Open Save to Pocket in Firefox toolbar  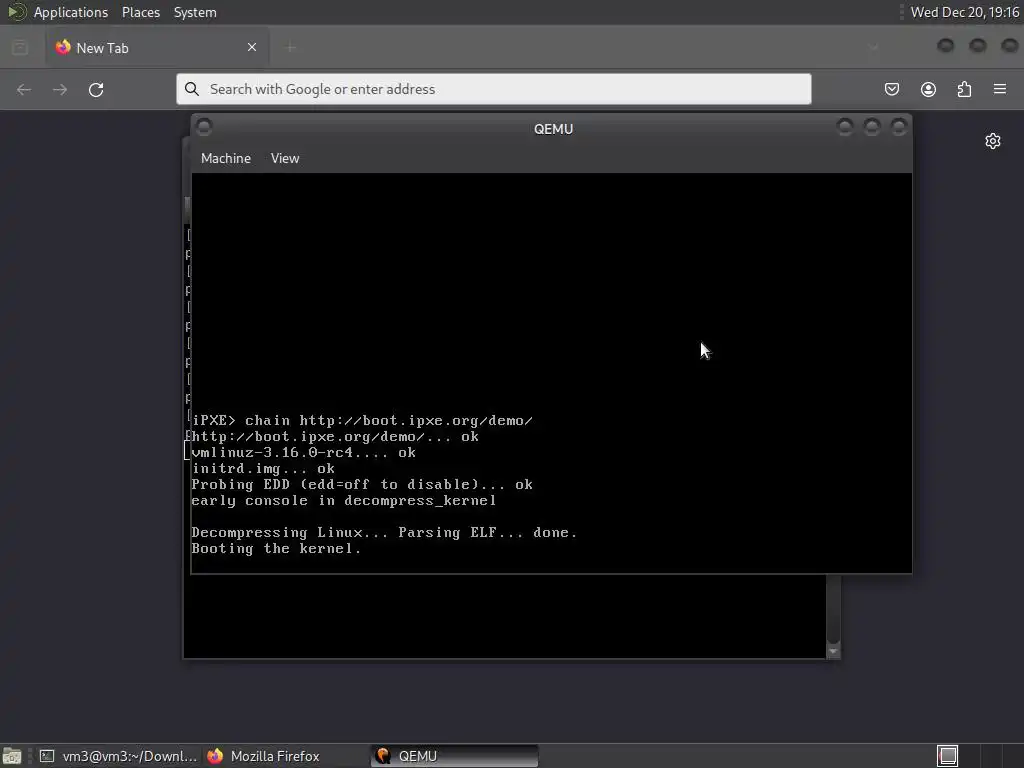click(x=891, y=89)
